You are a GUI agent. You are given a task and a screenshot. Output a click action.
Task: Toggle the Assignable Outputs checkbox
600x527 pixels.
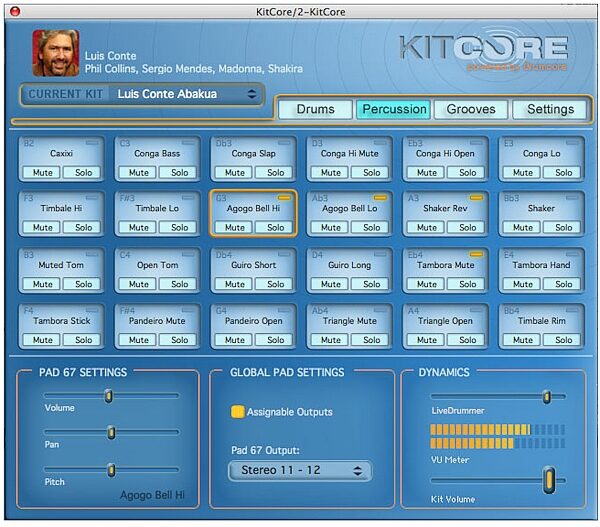coord(237,412)
